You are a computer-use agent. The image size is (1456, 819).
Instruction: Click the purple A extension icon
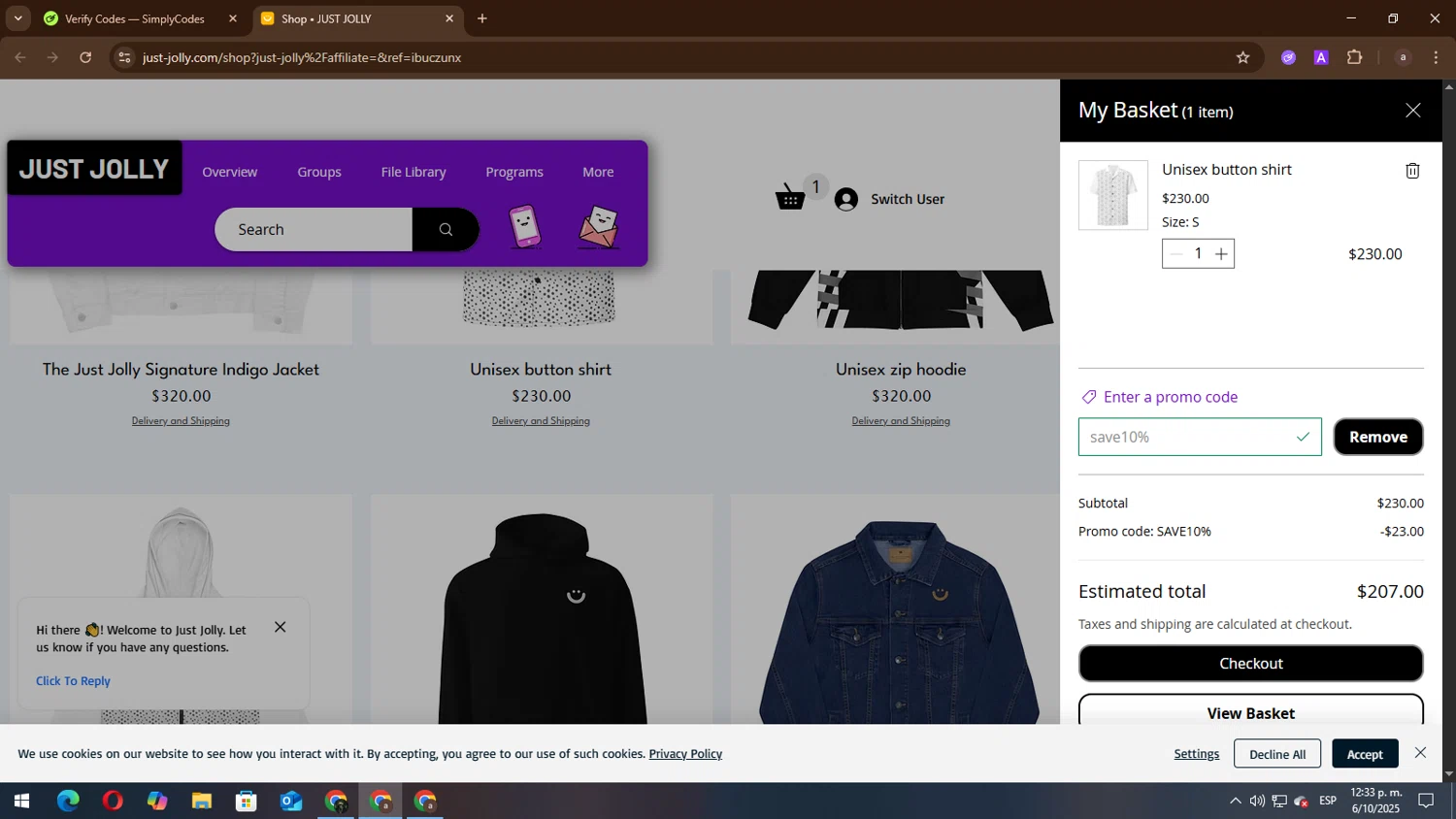[x=1321, y=57]
